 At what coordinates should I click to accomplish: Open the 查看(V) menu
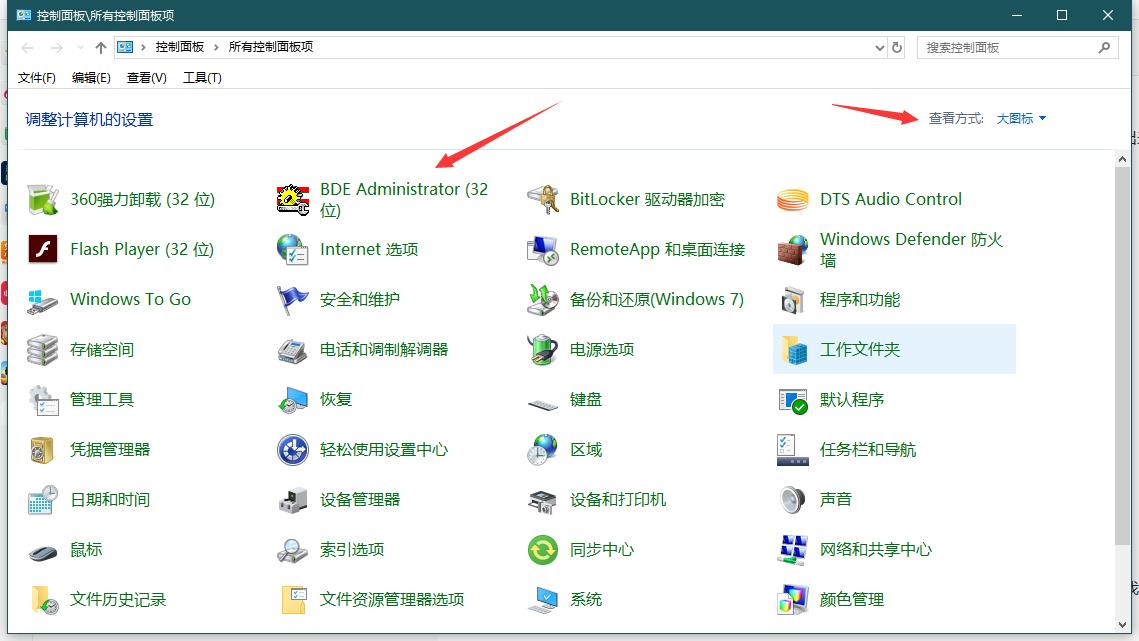(145, 77)
